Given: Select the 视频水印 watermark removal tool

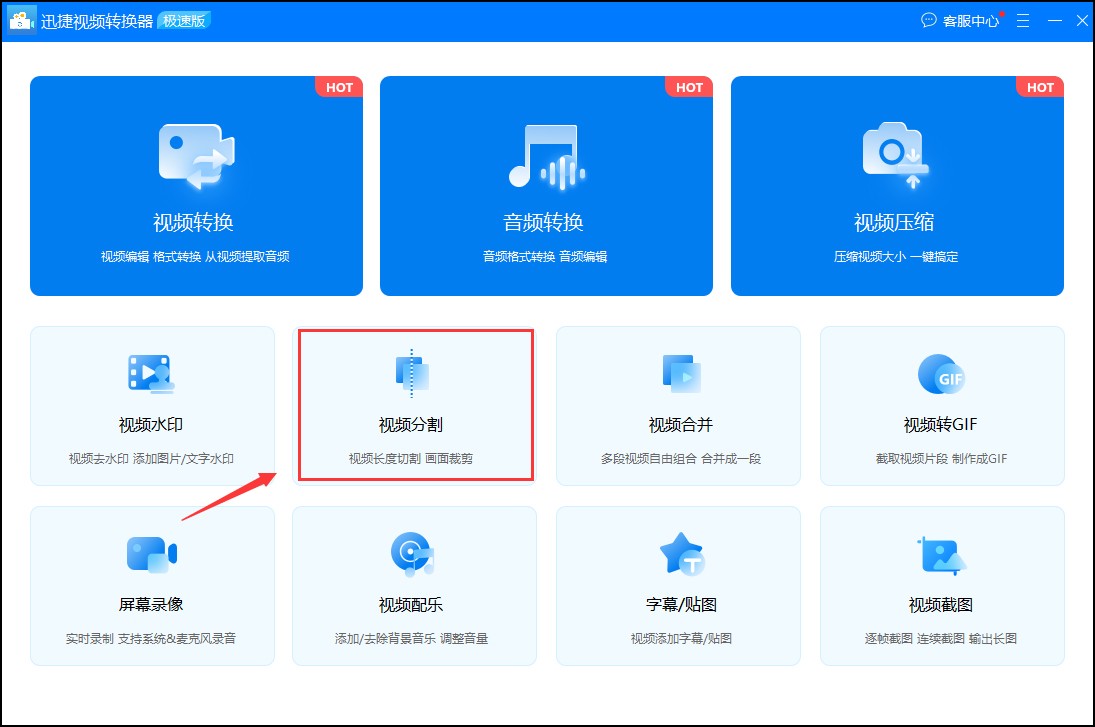Looking at the screenshot, I should click(x=152, y=405).
